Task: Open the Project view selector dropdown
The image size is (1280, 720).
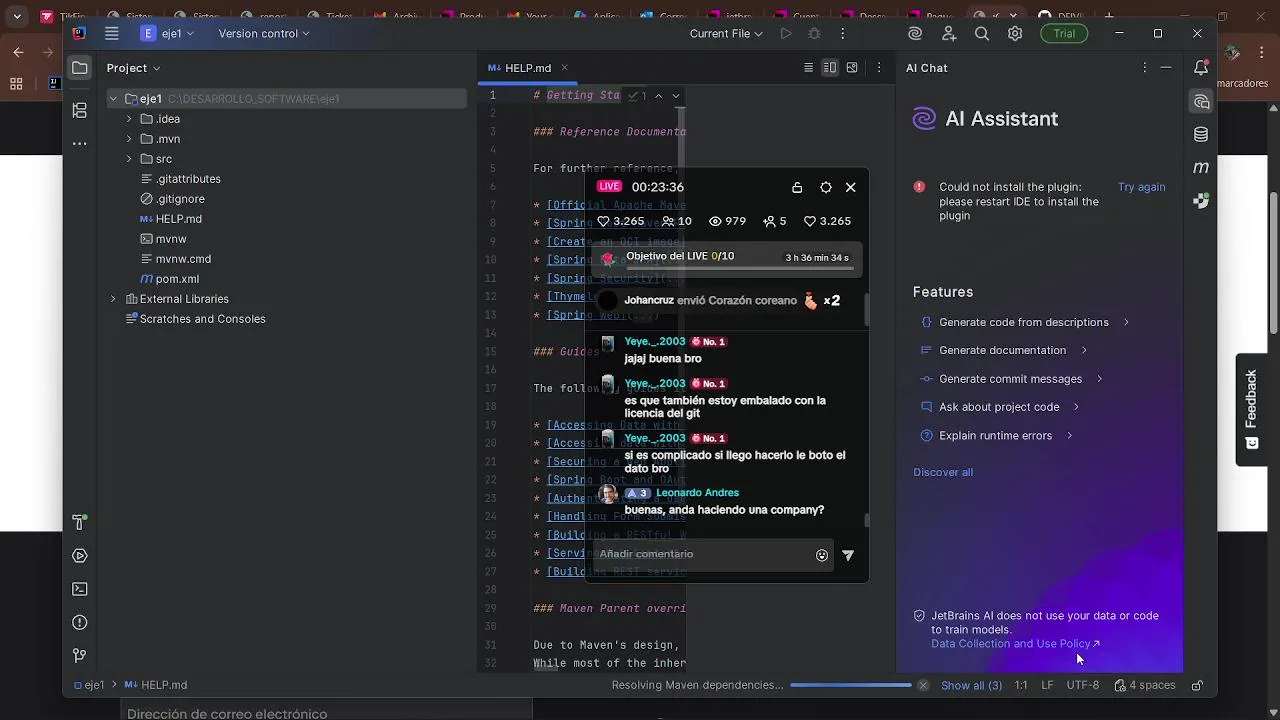Action: [133, 68]
